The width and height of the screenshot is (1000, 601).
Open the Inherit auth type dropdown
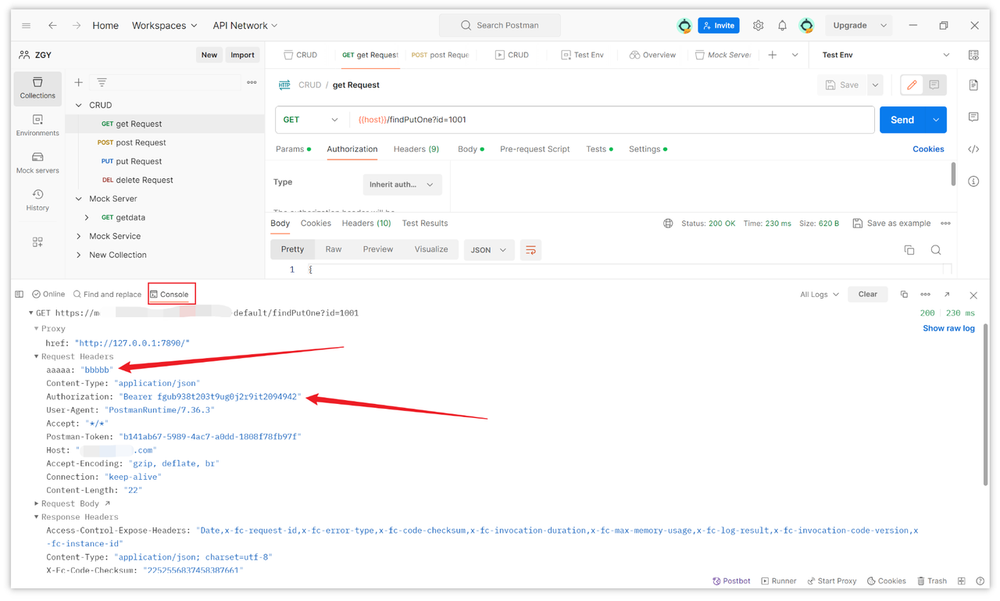click(402, 184)
